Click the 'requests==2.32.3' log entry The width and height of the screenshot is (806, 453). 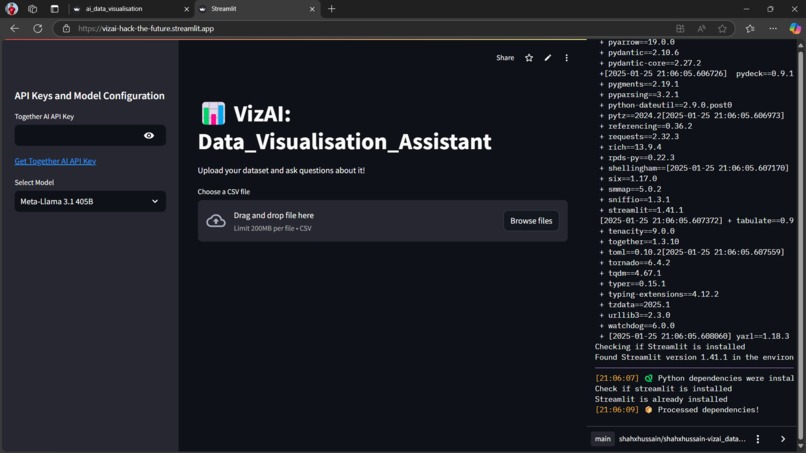tap(644, 136)
